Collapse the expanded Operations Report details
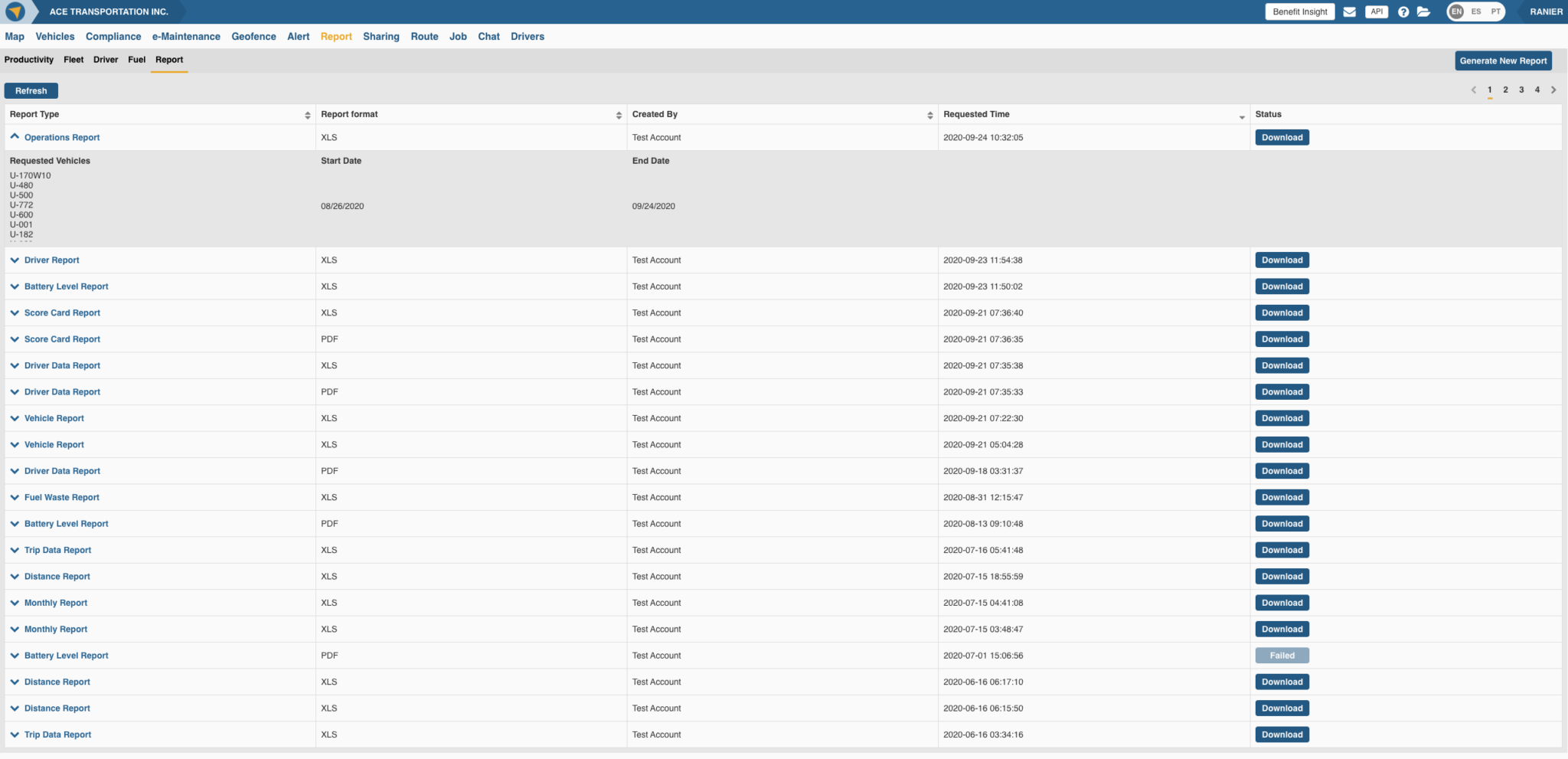This screenshot has width=1568, height=759. (x=14, y=136)
